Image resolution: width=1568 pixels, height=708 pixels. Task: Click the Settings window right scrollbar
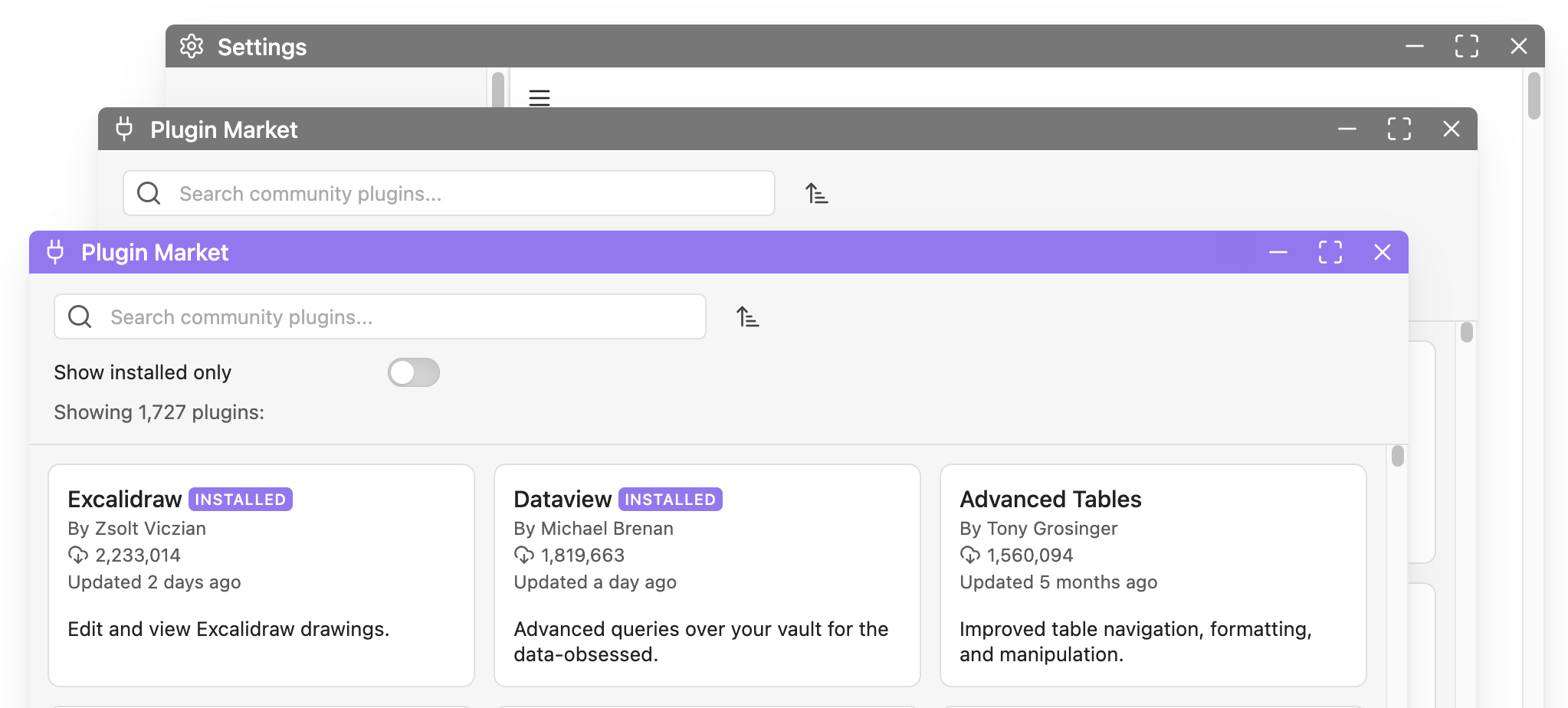[1534, 96]
